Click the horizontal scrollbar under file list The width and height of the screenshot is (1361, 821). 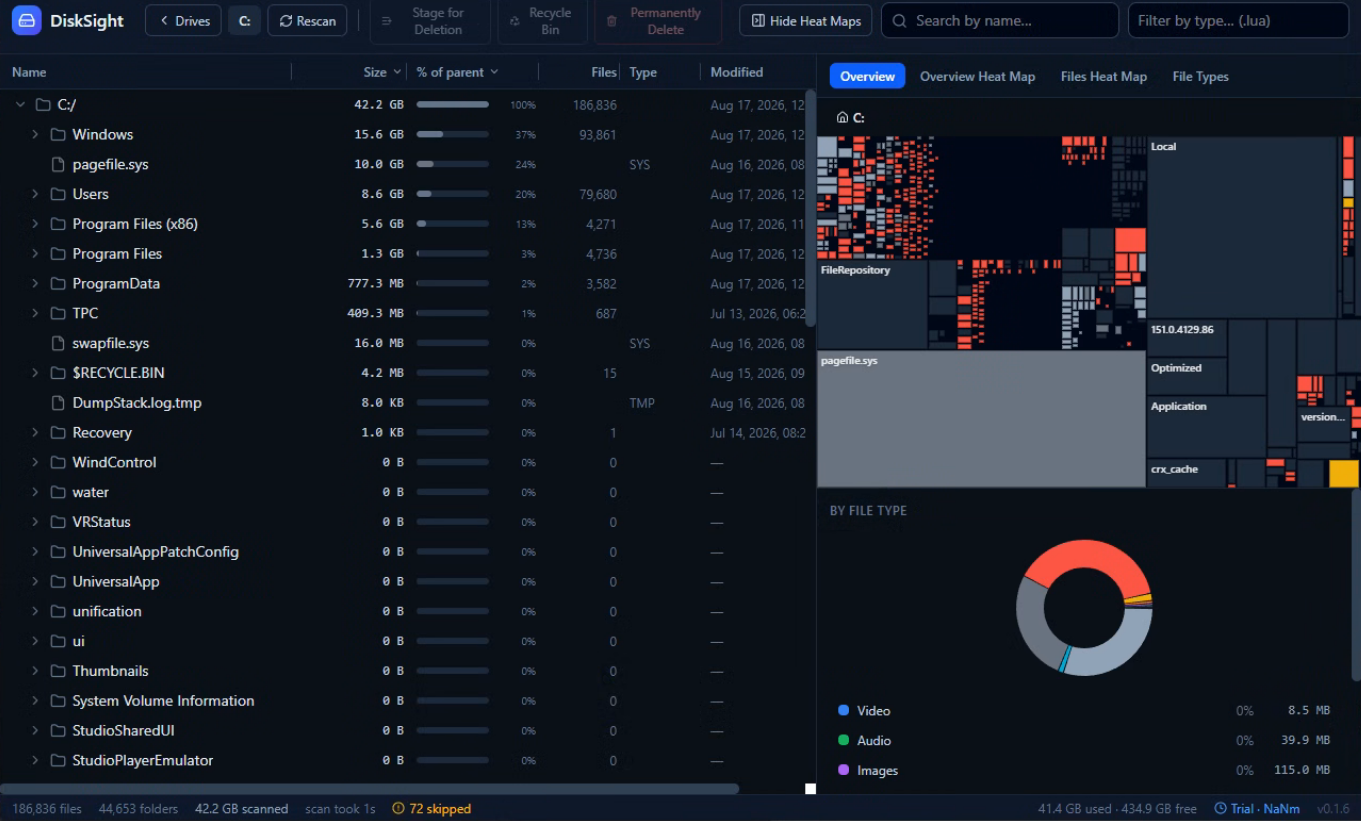click(x=370, y=789)
